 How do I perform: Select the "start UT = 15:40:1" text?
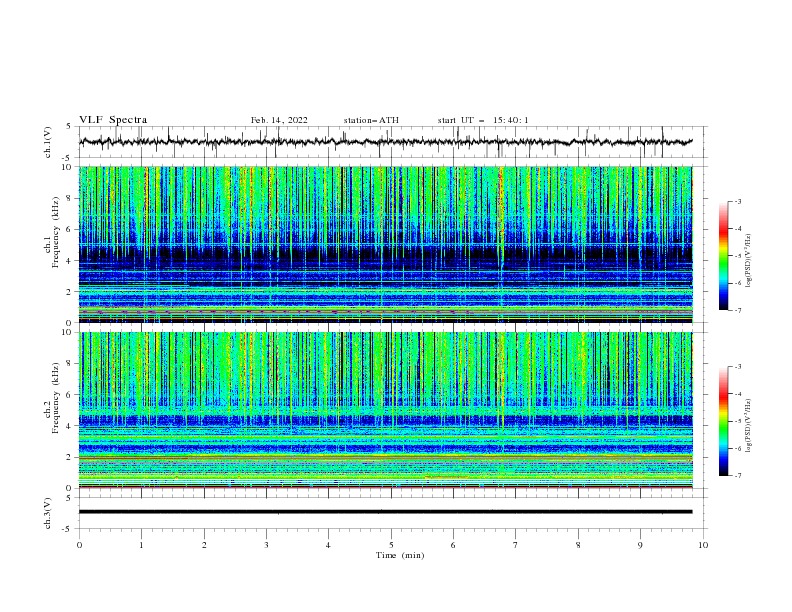[x=483, y=120]
